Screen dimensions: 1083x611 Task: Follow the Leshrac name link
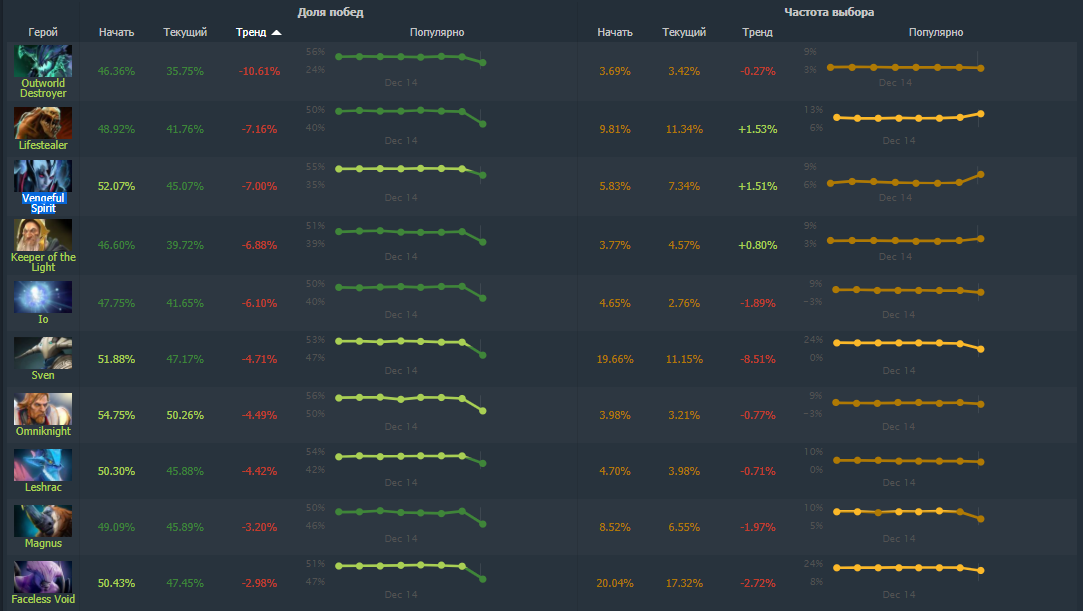click(43, 487)
